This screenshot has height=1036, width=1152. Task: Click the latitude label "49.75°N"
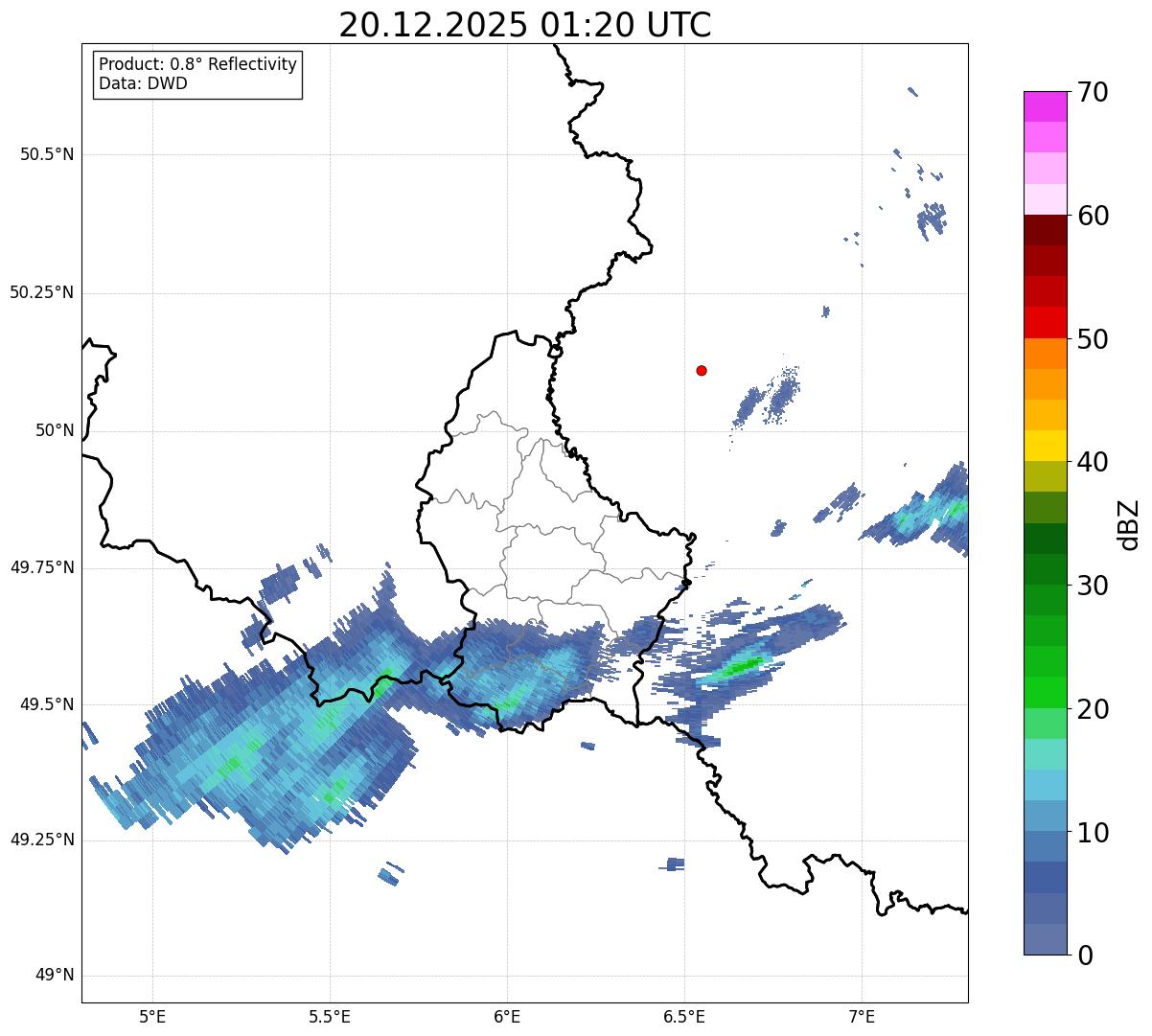point(41,567)
